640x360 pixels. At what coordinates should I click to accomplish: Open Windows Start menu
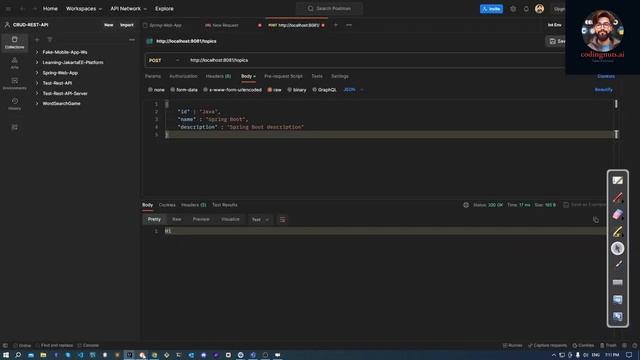tap(6, 355)
